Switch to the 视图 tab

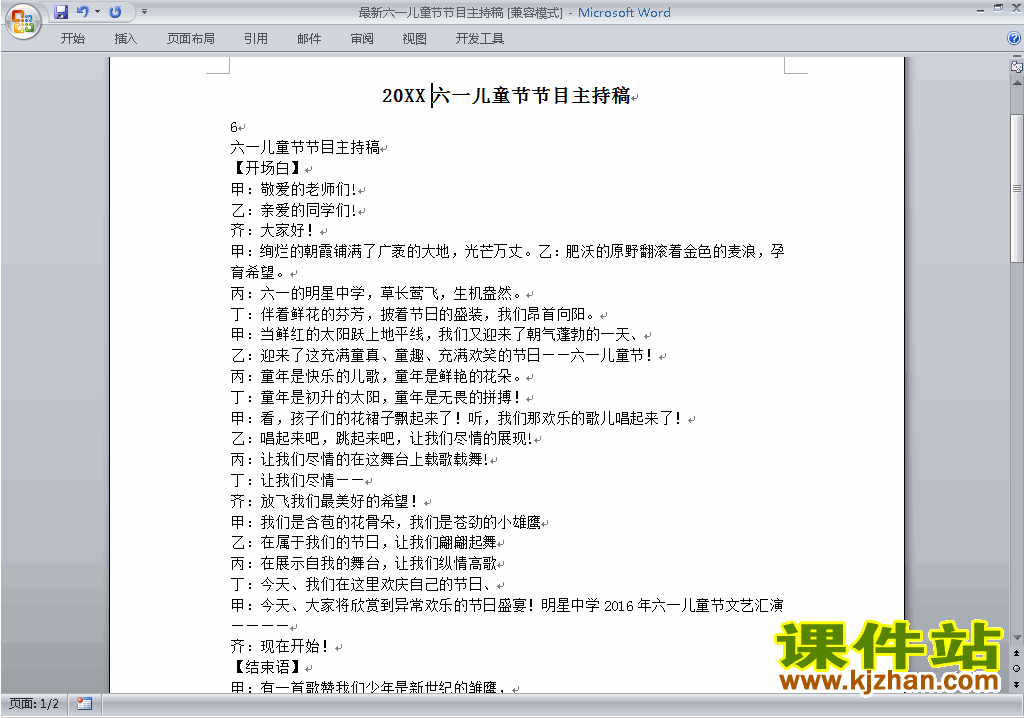(x=414, y=39)
